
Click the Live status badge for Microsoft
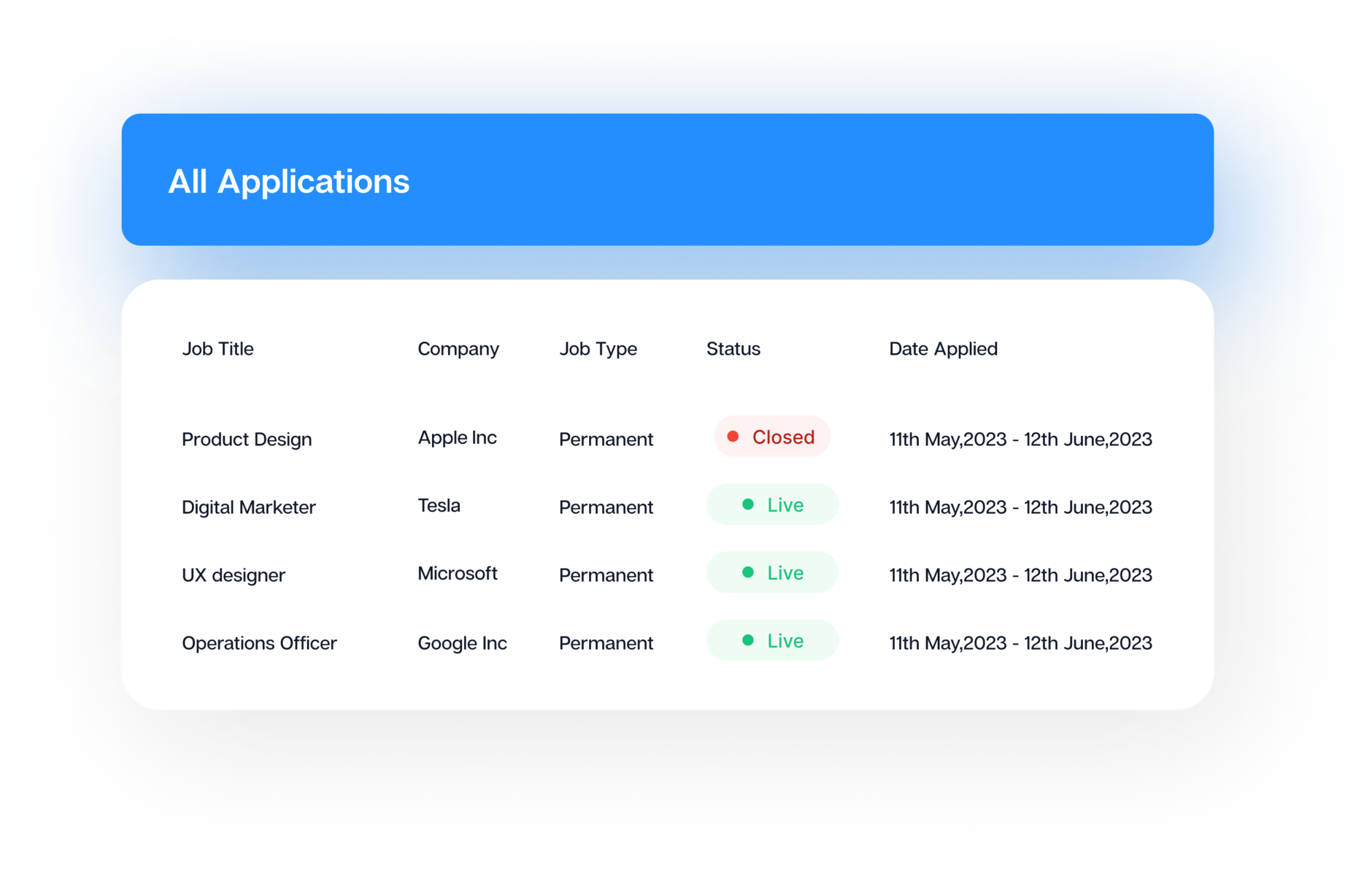[772, 572]
